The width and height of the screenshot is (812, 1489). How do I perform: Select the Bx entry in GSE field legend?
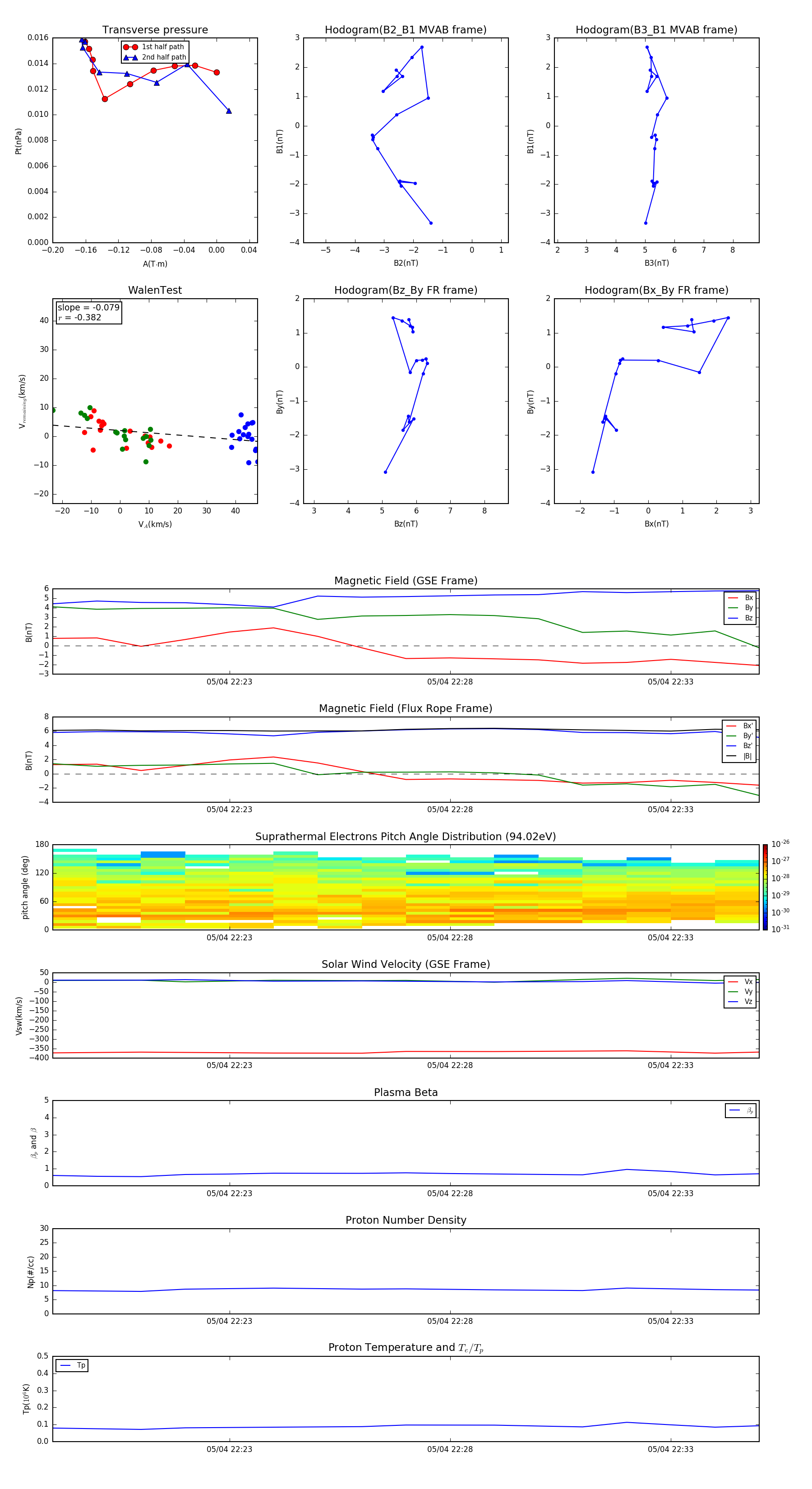(x=740, y=598)
